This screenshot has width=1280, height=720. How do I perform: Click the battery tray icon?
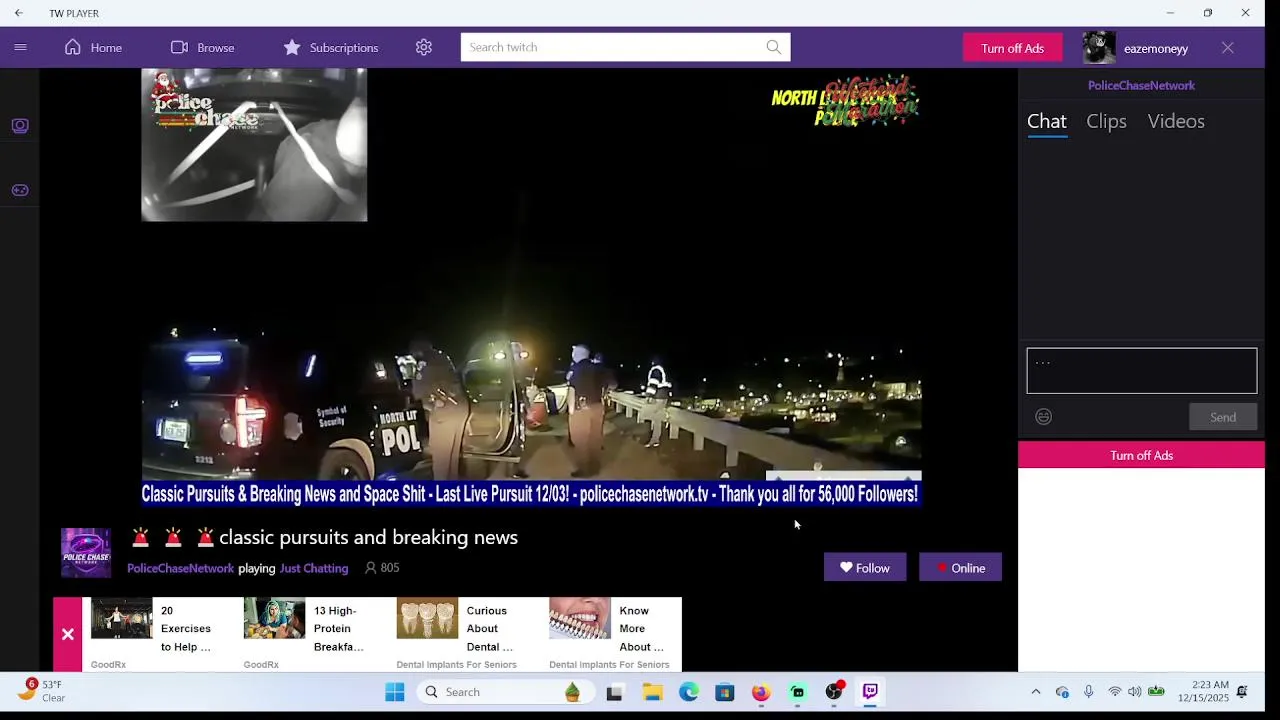(1157, 692)
